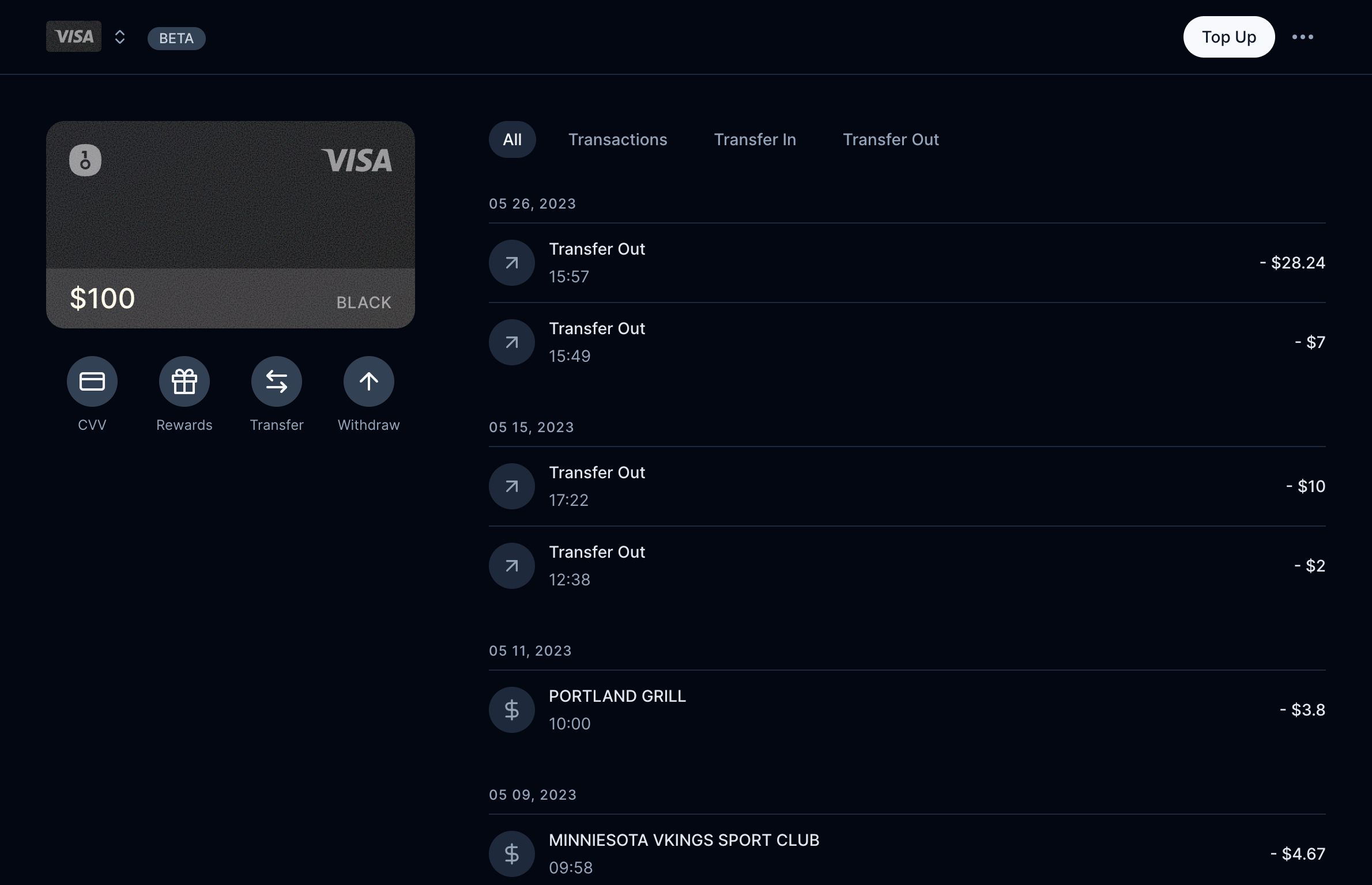The image size is (1372, 885).
Task: Select the All filter tab
Action: [512, 139]
